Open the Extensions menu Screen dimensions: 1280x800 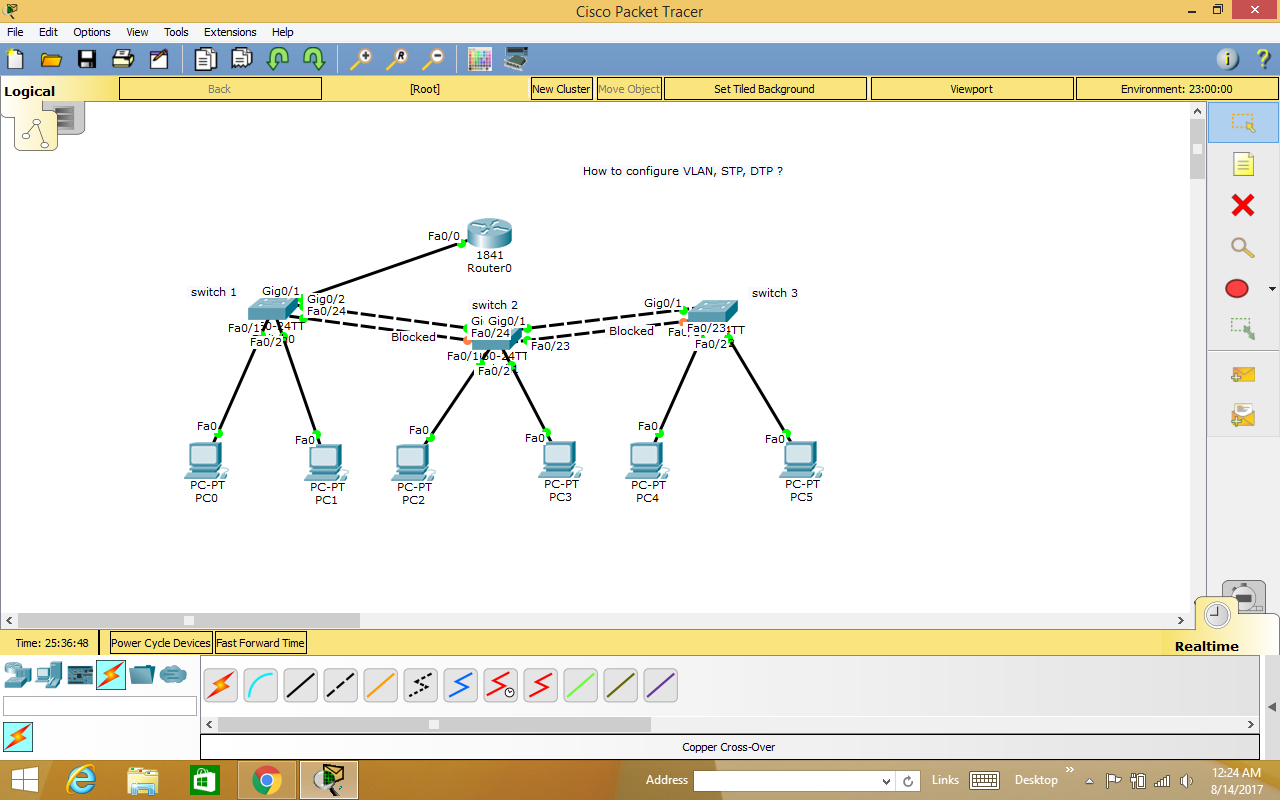(230, 31)
